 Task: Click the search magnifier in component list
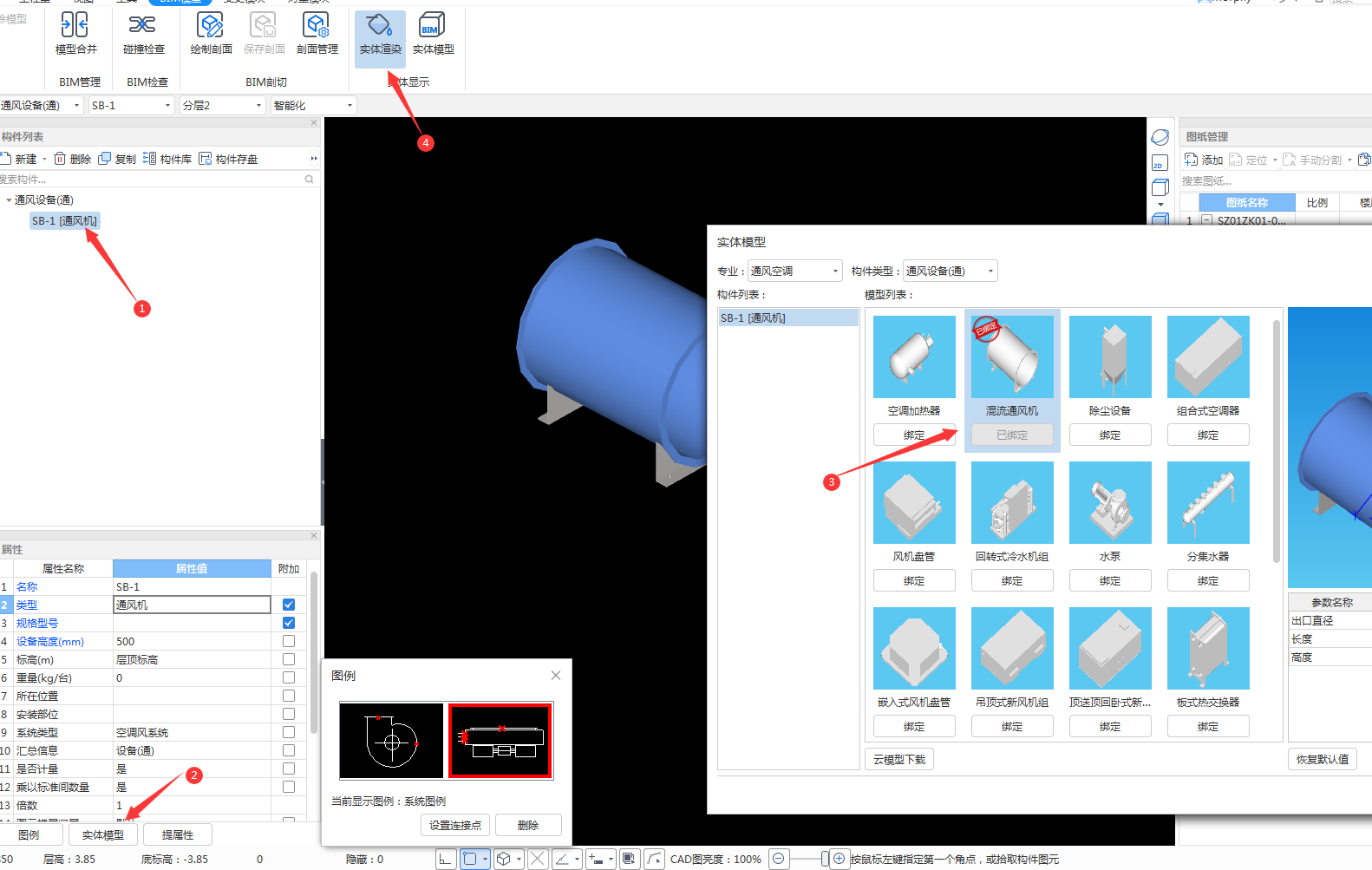(309, 179)
